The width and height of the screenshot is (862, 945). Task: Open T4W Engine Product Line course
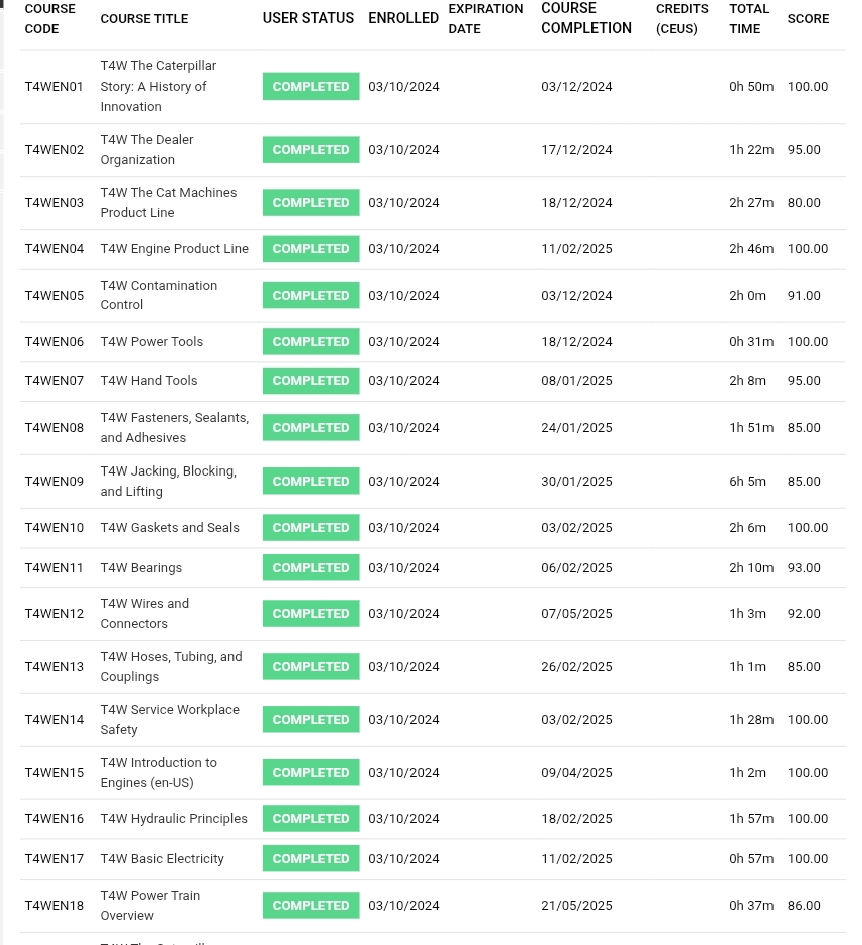tap(174, 248)
